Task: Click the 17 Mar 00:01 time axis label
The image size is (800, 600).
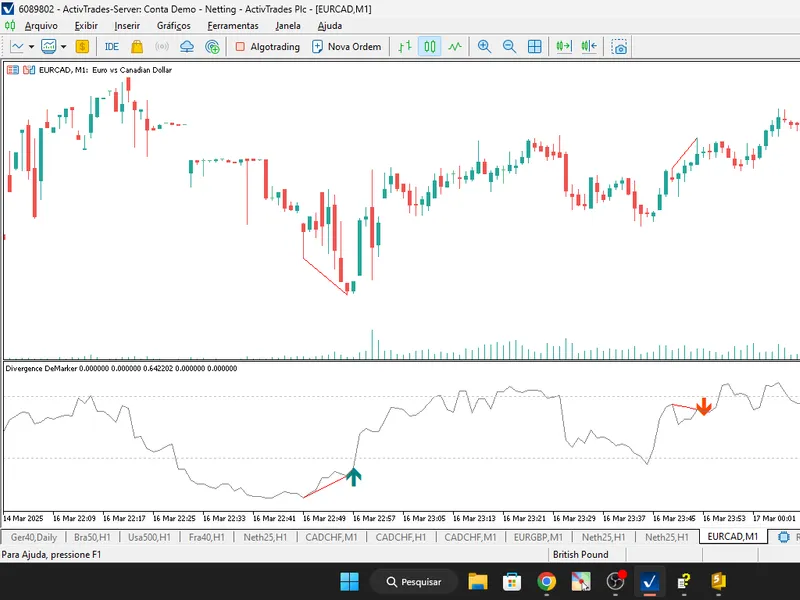Action: 774,518
